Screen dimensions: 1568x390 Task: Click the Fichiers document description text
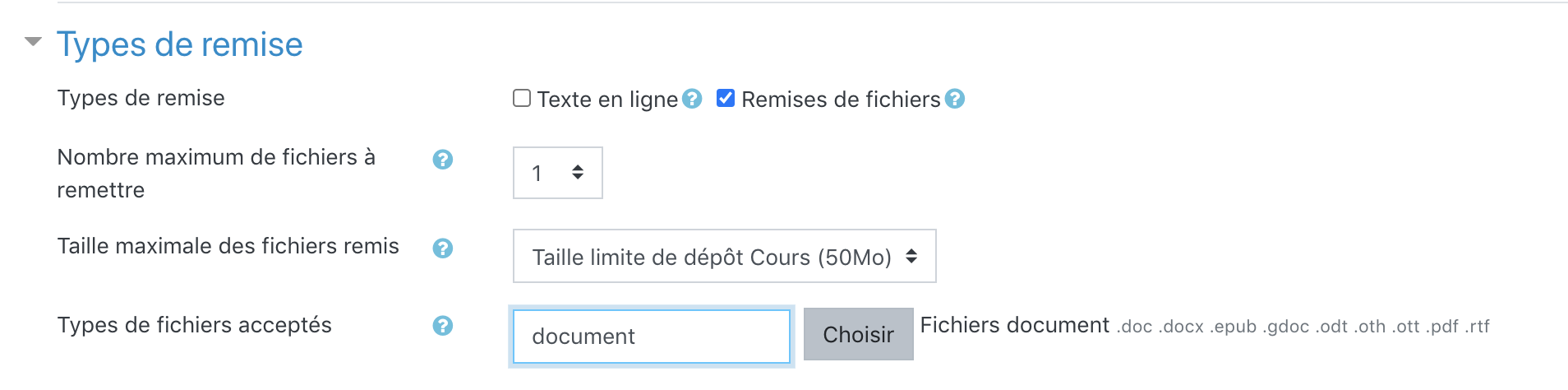[x=1014, y=326]
